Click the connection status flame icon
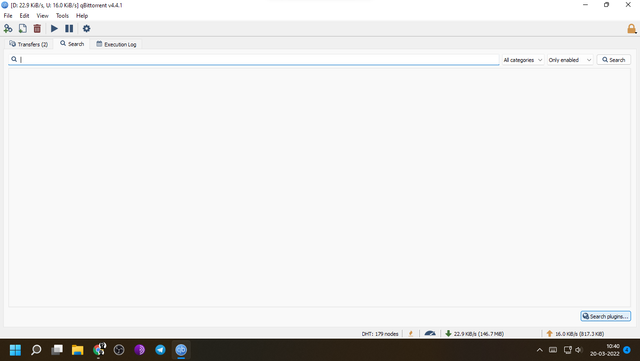The height and width of the screenshot is (361, 640). coord(411,334)
